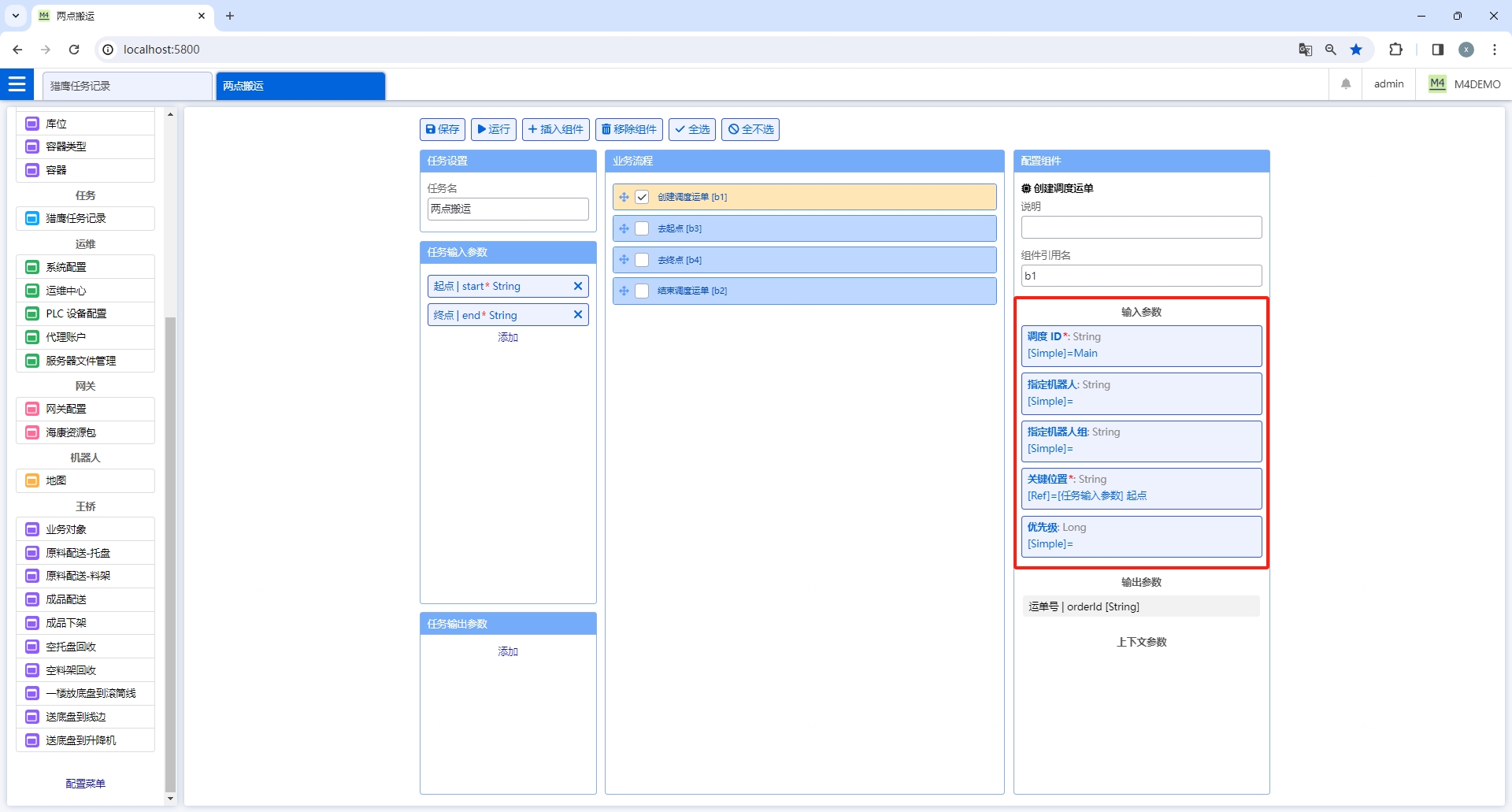This screenshot has width=1512, height=812.
Task: Open 送底盘到升降机 in sidebar
Action: coord(85,740)
